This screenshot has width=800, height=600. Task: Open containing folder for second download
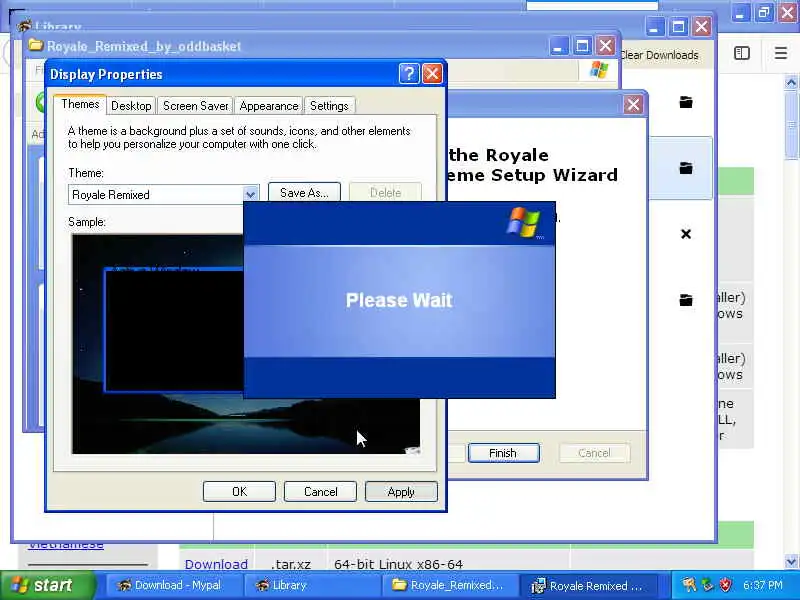[x=686, y=168]
